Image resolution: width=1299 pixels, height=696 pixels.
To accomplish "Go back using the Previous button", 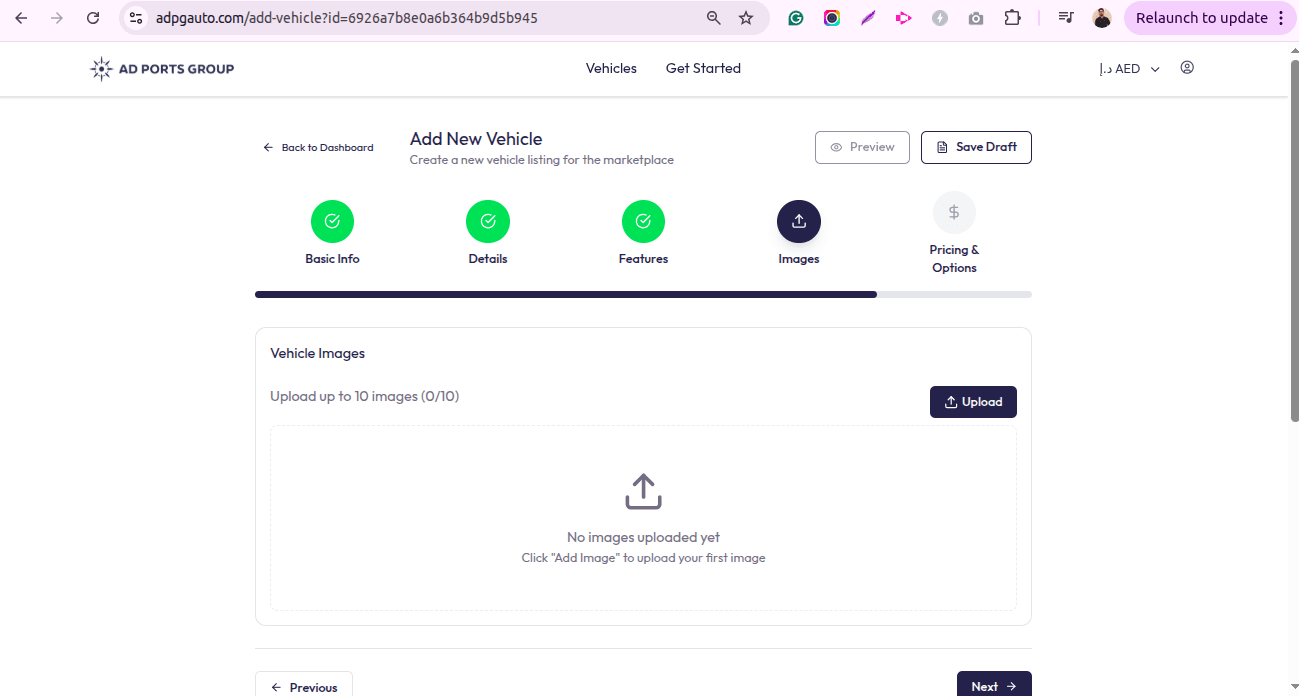I will tap(304, 686).
